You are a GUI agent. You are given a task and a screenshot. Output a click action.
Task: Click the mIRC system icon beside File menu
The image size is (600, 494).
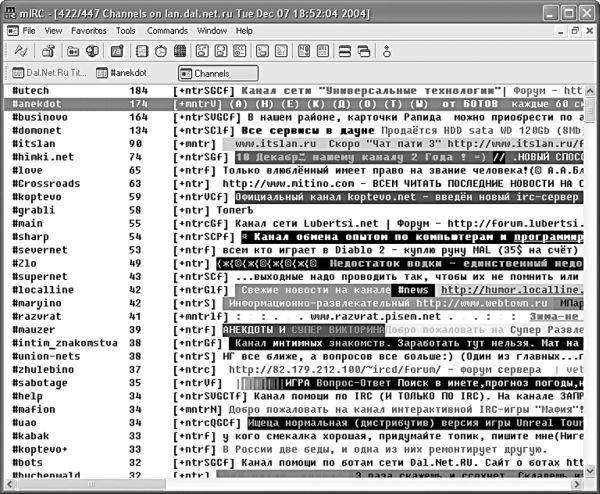click(x=13, y=31)
